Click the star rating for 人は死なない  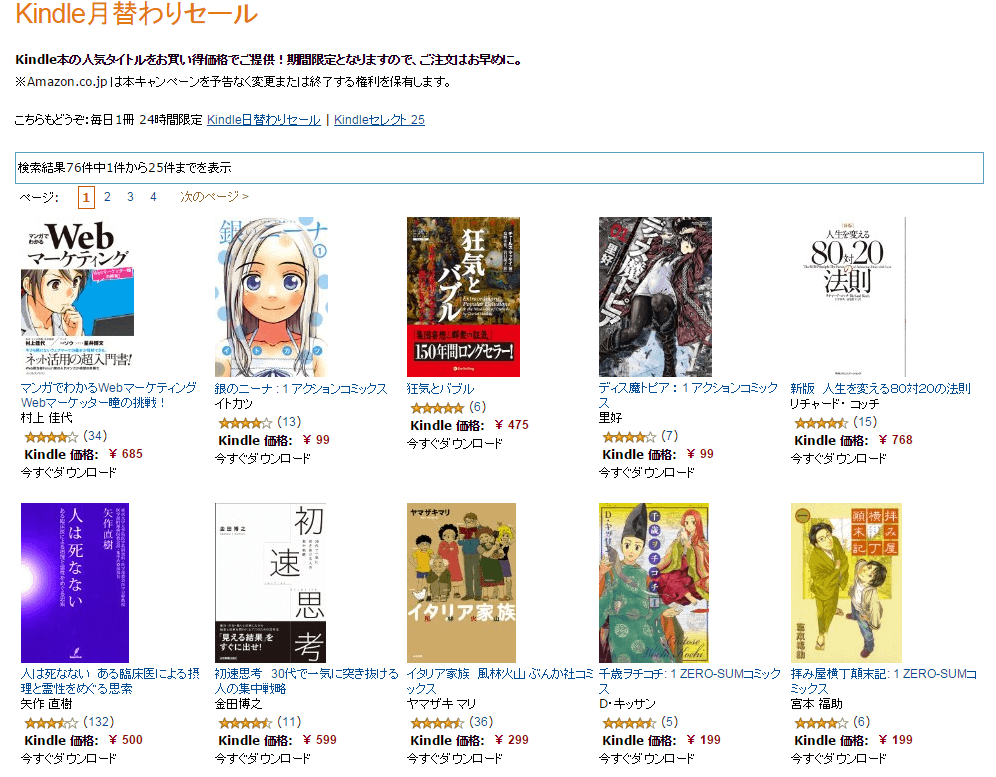coord(51,722)
